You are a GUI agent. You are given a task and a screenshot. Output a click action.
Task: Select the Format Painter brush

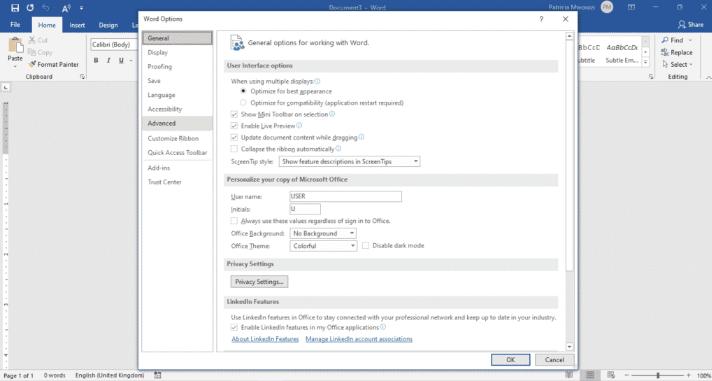pyautogui.click(x=32, y=64)
